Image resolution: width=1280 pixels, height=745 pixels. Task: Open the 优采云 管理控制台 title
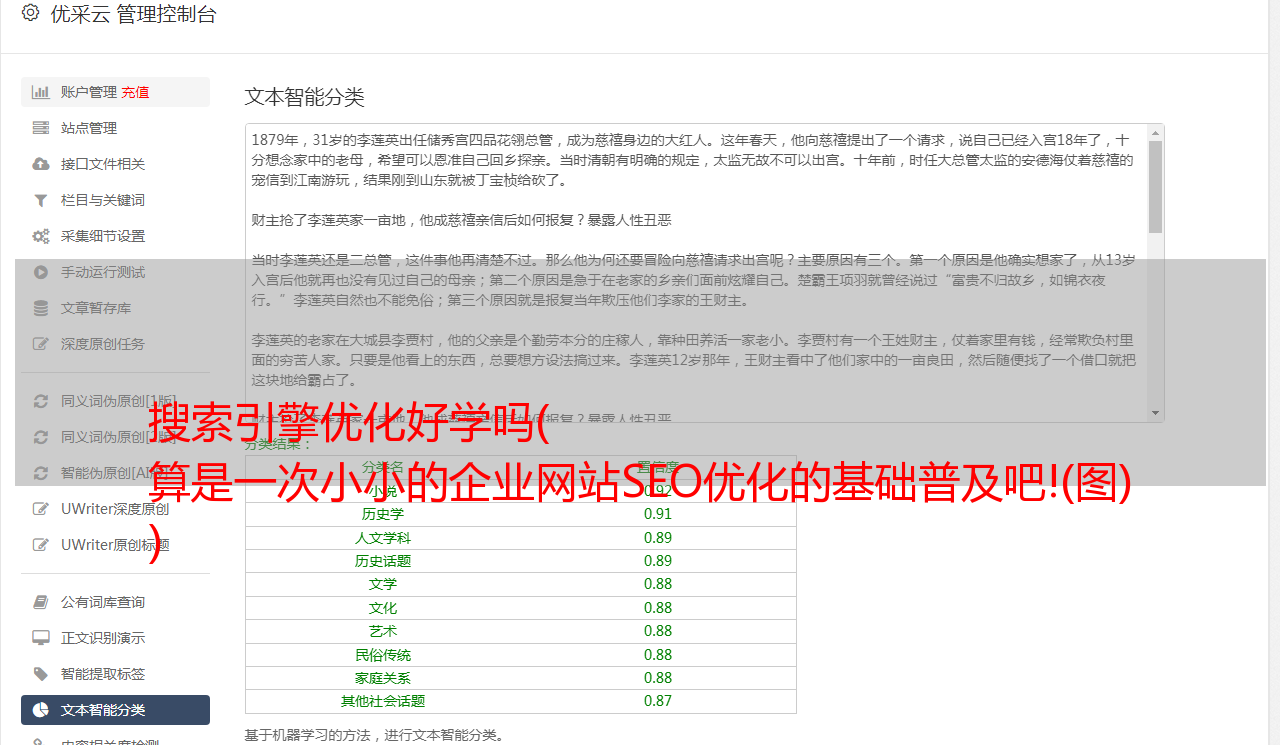tap(133, 14)
